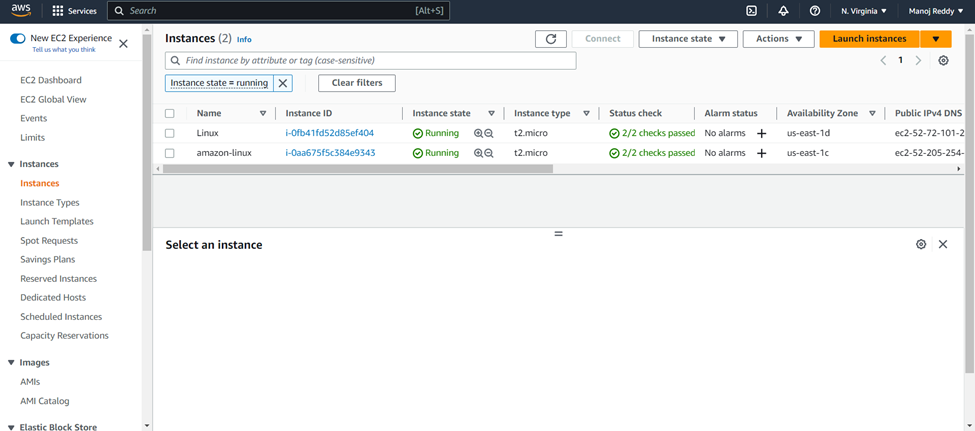Open Launch instances split arrow
This screenshot has width=975, height=431.
(x=935, y=39)
